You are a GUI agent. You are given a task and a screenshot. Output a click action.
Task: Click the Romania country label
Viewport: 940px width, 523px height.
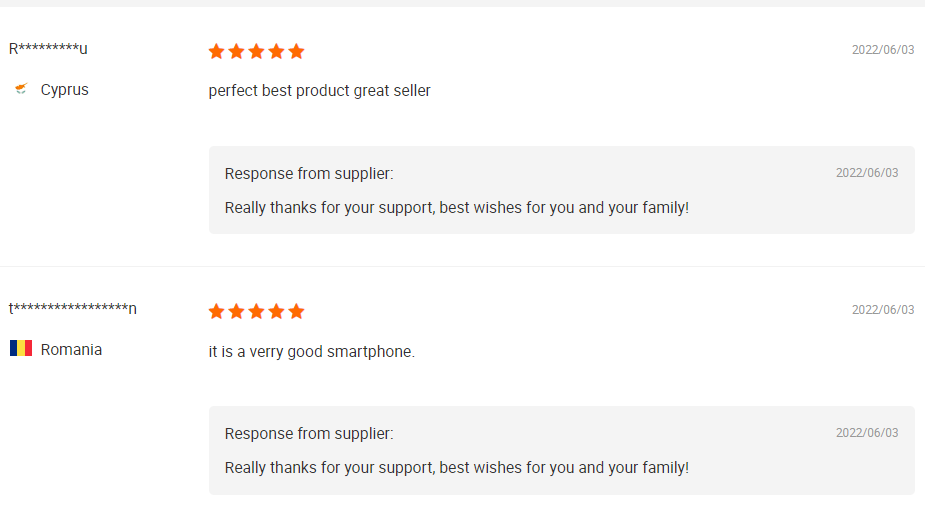pos(71,350)
